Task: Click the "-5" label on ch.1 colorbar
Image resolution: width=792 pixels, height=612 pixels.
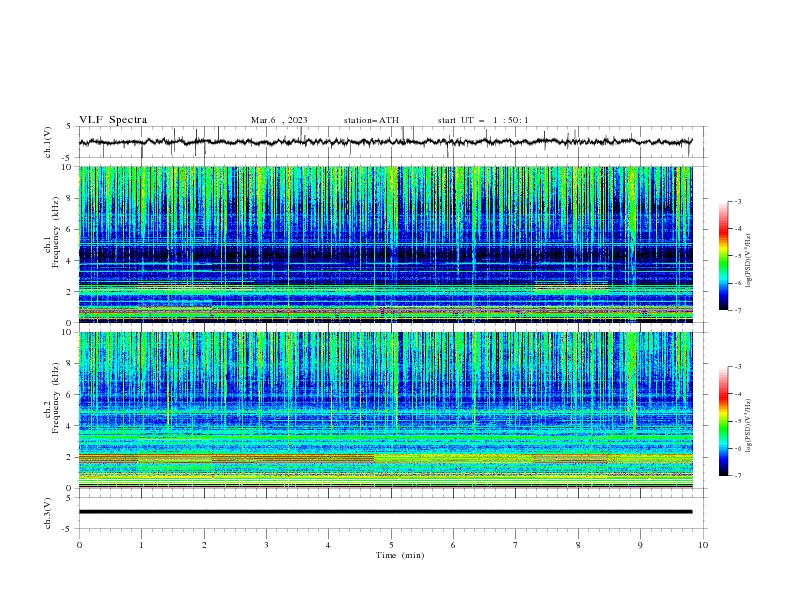Action: click(737, 256)
